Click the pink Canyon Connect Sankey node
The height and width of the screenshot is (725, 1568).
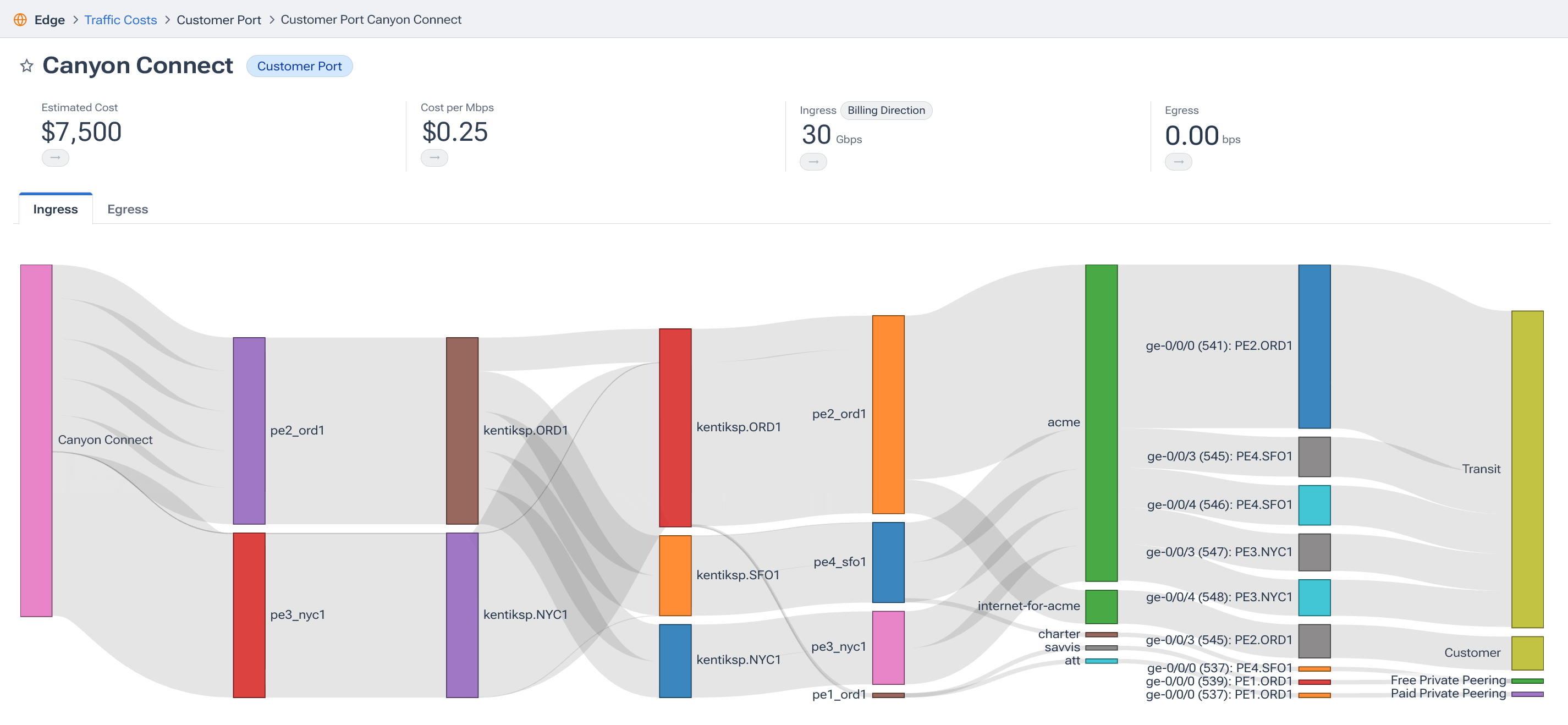pos(36,440)
